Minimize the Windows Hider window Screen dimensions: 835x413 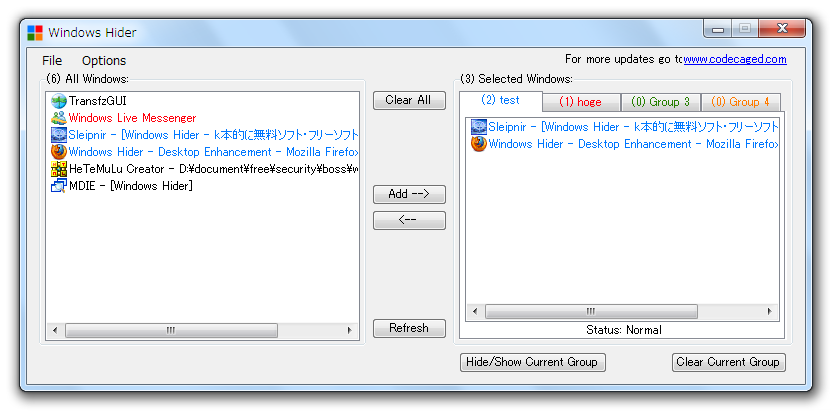718,29
